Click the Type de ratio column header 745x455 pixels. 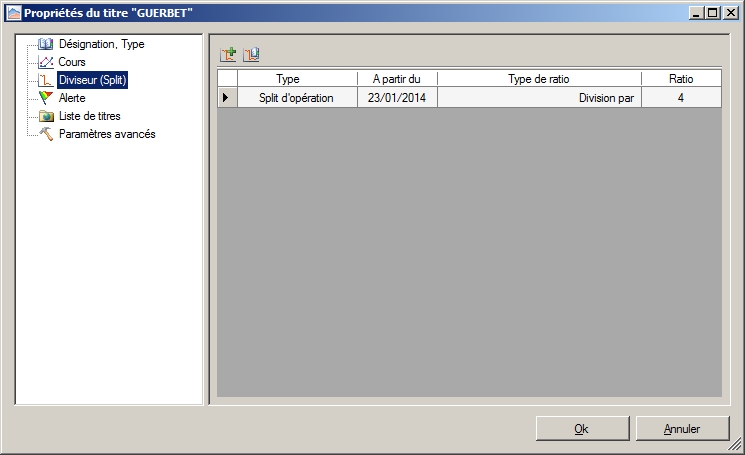(x=539, y=78)
